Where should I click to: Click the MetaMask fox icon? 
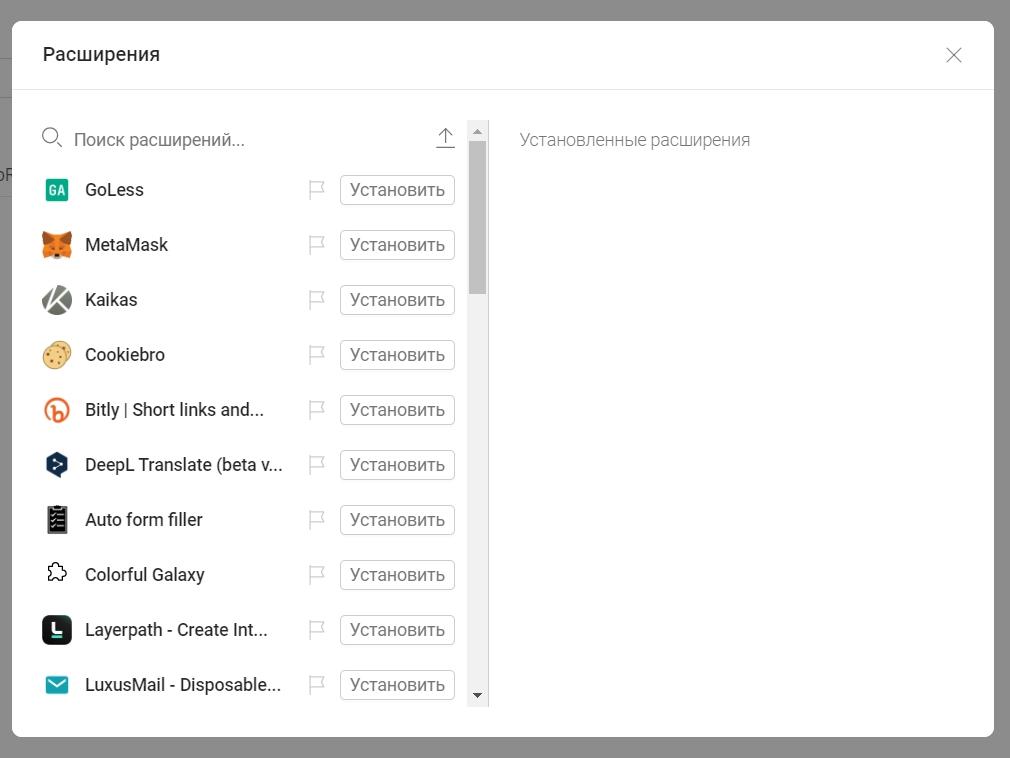point(57,245)
